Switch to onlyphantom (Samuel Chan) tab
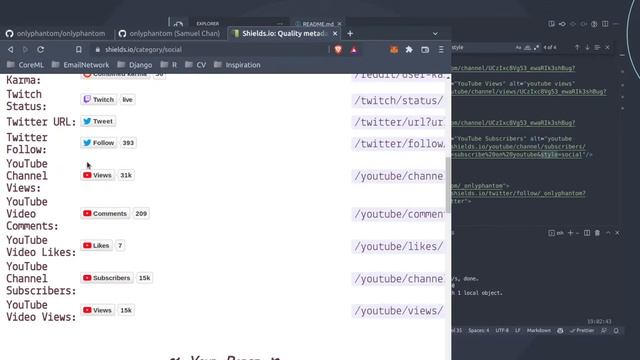The width and height of the screenshot is (640, 360). tap(169, 33)
